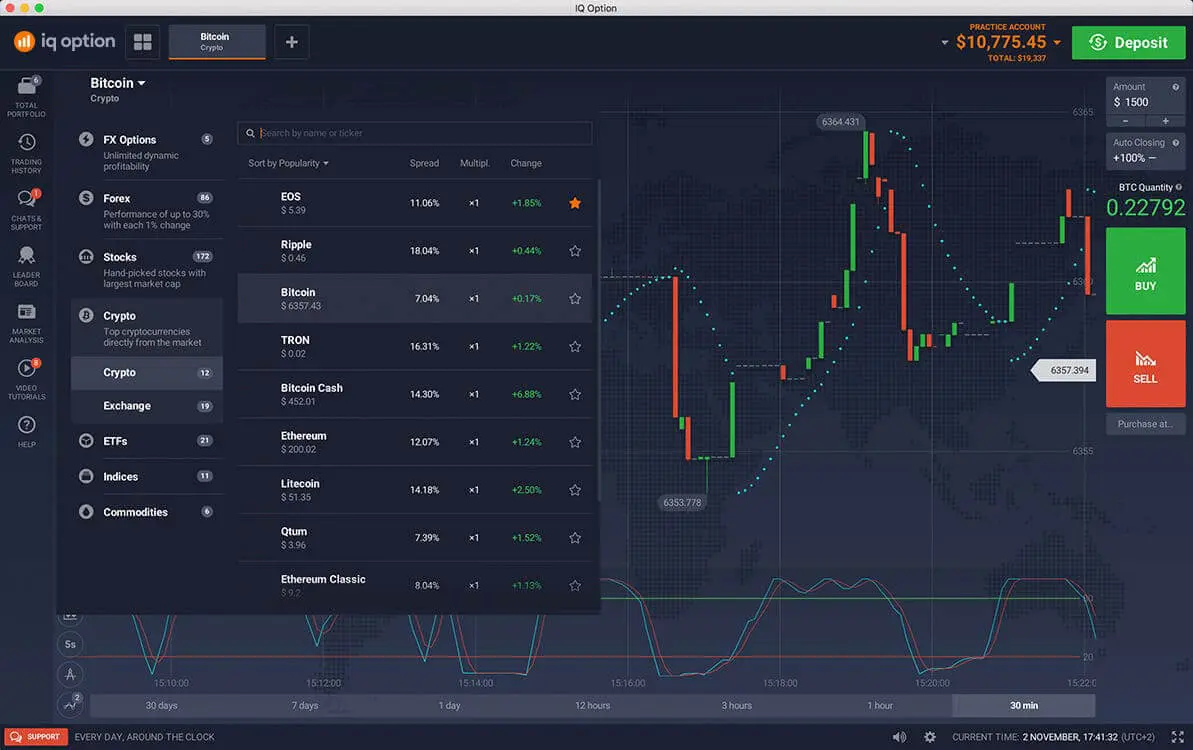1193x750 pixels.
Task: Click the Purchase at button
Action: [1145, 424]
